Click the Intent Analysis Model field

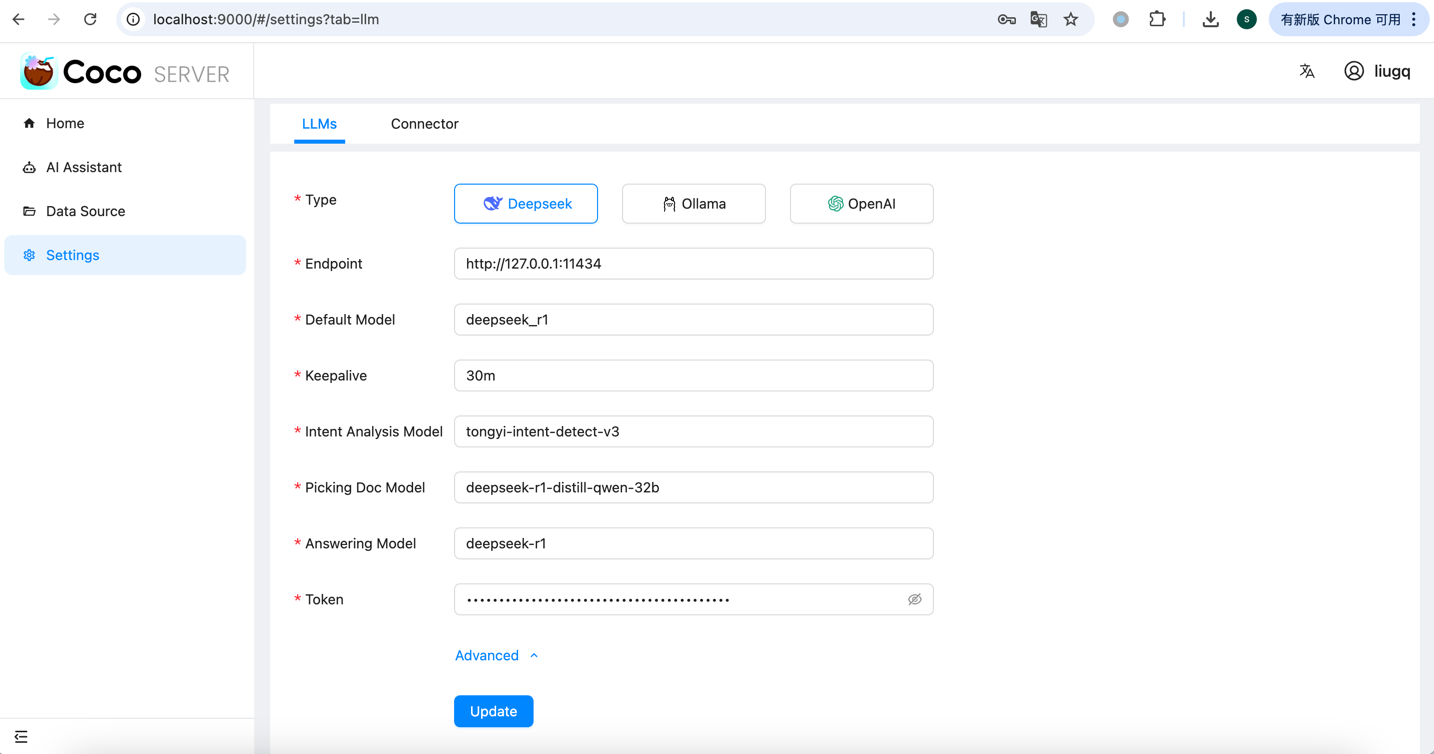coord(694,432)
